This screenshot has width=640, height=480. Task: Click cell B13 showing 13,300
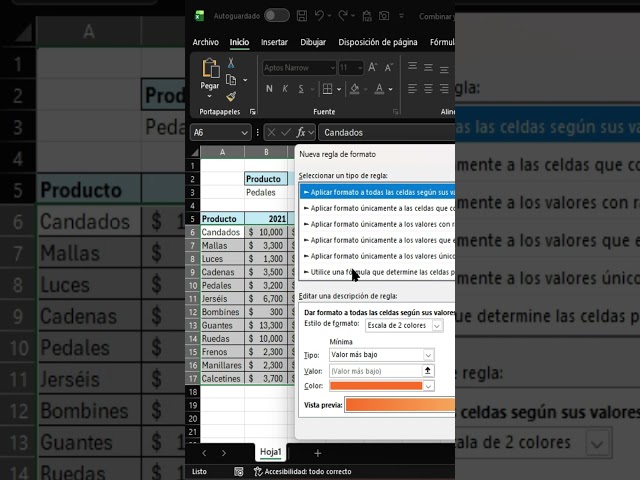[x=266, y=325]
